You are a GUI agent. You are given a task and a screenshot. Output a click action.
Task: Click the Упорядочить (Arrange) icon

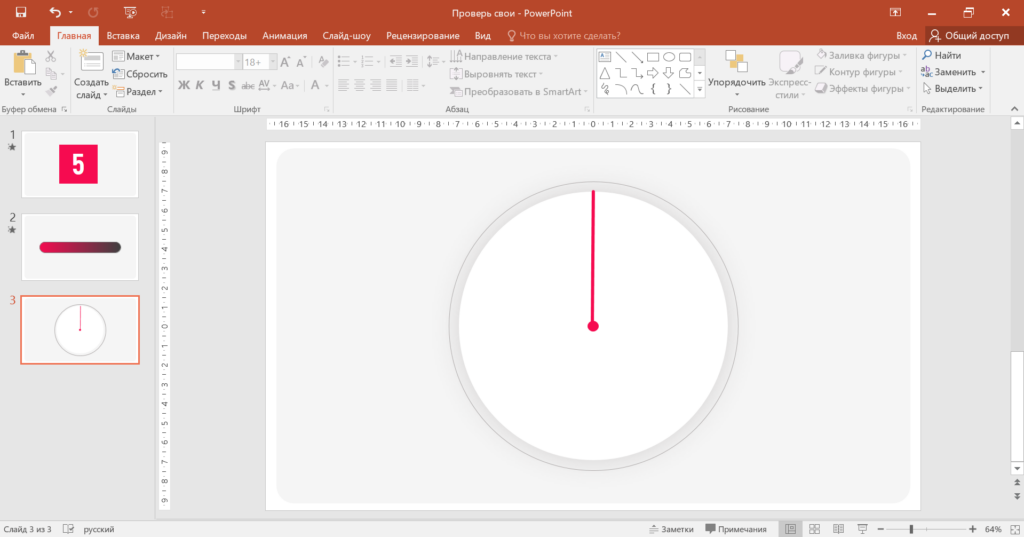point(736,62)
